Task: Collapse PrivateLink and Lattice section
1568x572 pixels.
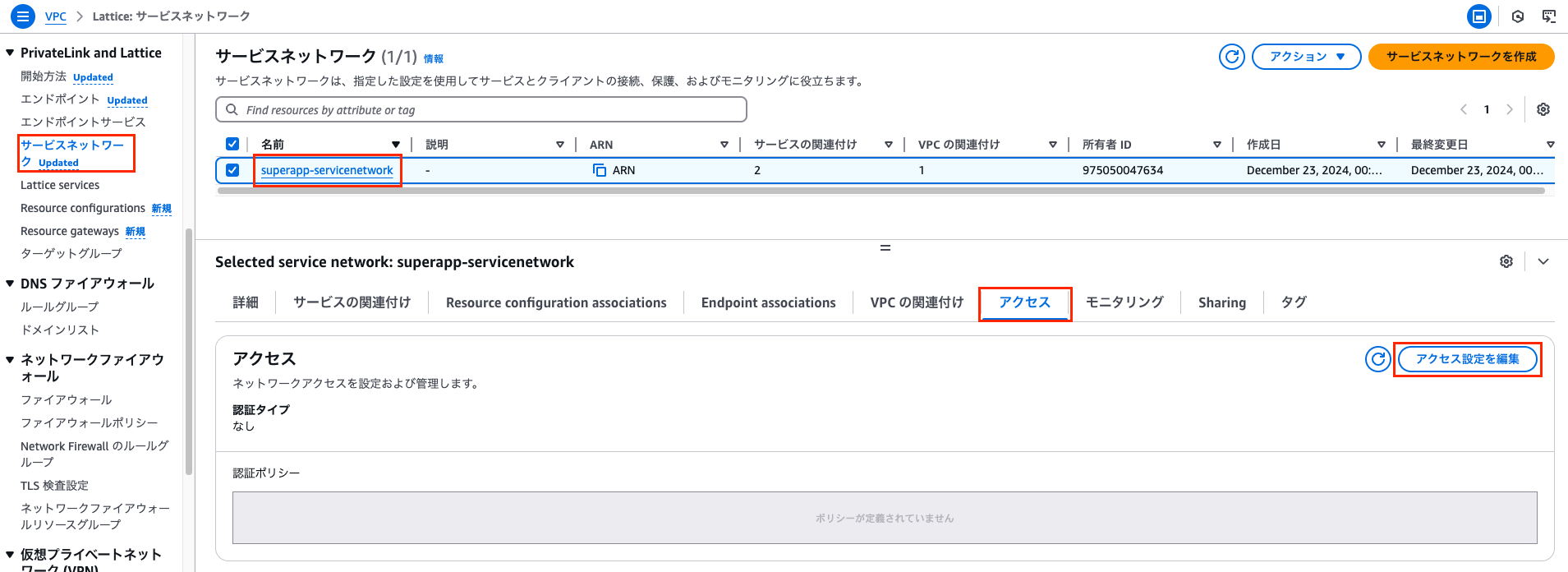Action: [x=10, y=53]
